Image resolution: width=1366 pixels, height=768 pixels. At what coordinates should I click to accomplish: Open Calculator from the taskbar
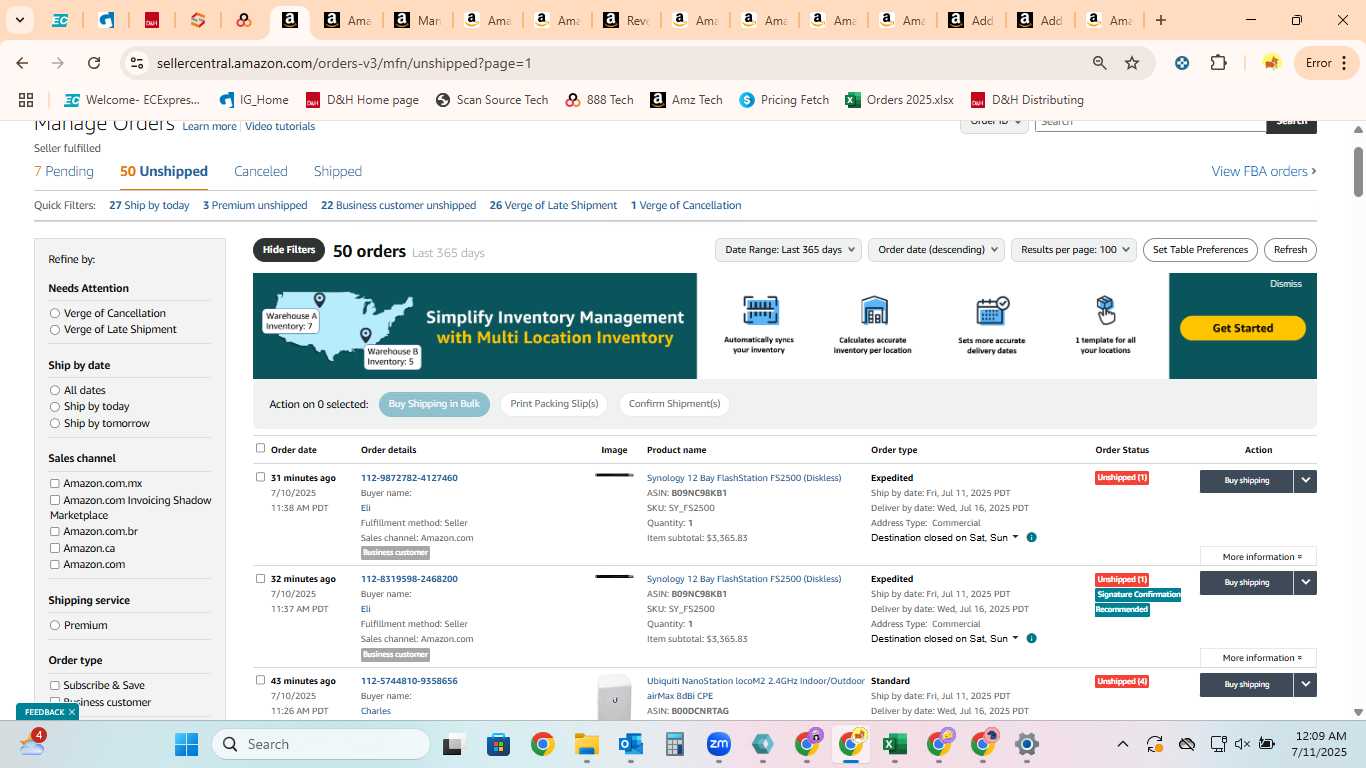point(674,744)
